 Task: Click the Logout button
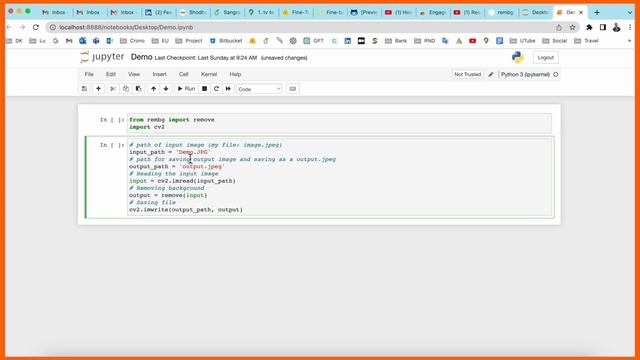point(546,58)
